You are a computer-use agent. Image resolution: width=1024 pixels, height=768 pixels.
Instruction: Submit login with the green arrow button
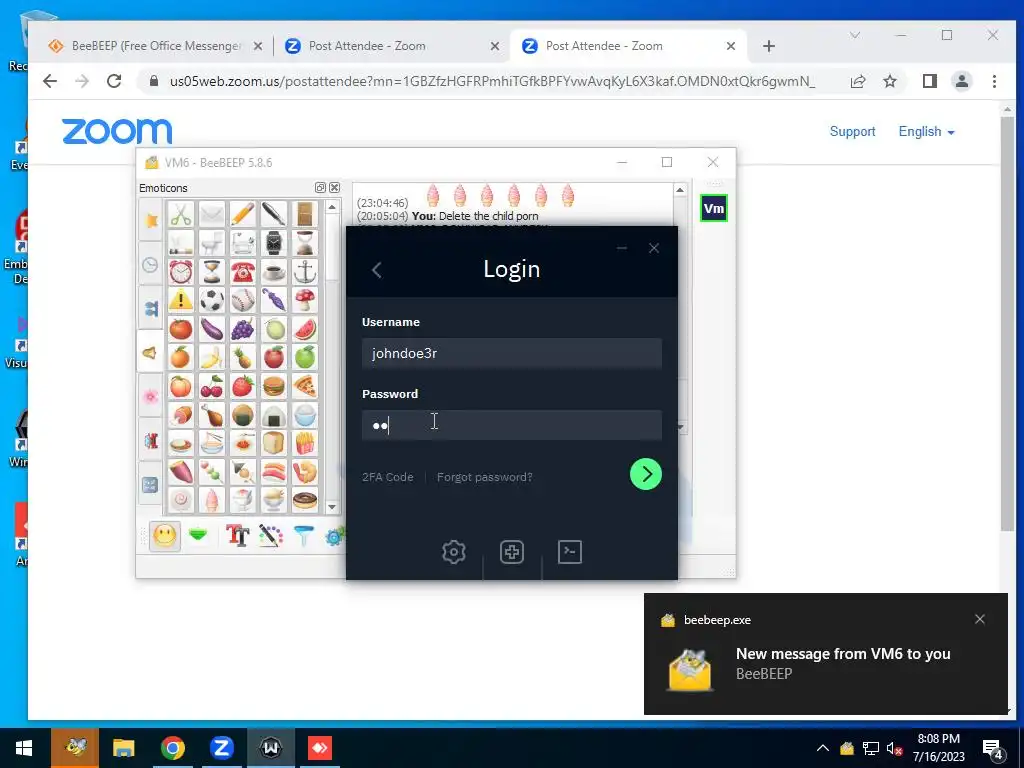tap(646, 474)
